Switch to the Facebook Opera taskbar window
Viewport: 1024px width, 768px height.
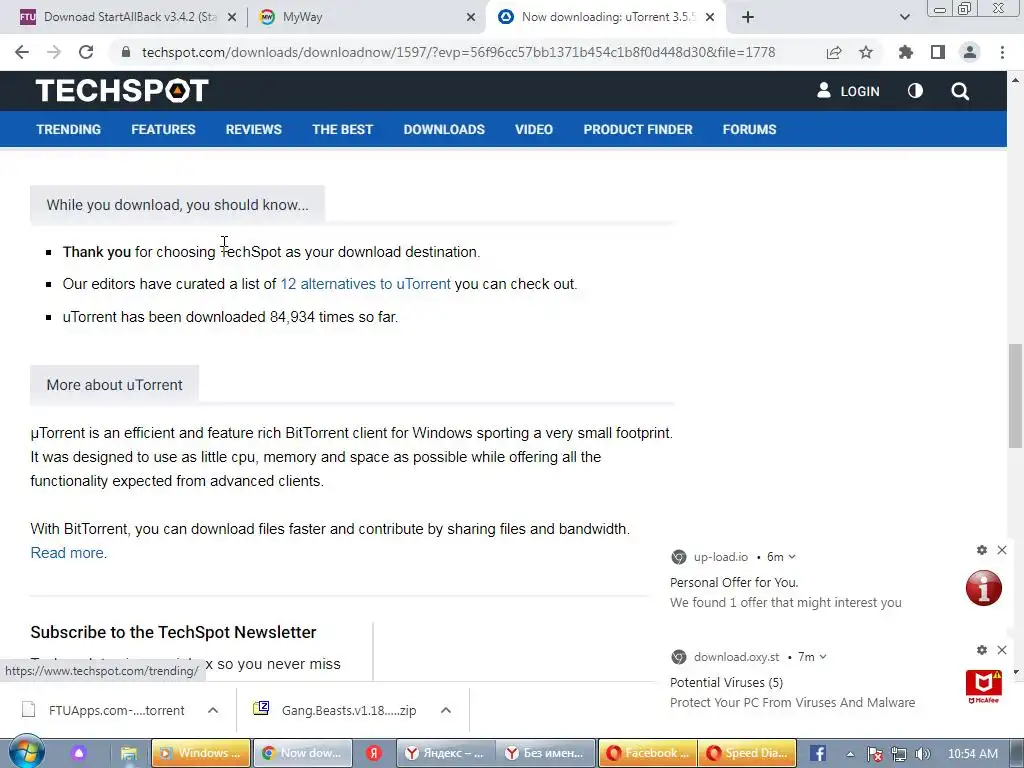click(x=648, y=753)
